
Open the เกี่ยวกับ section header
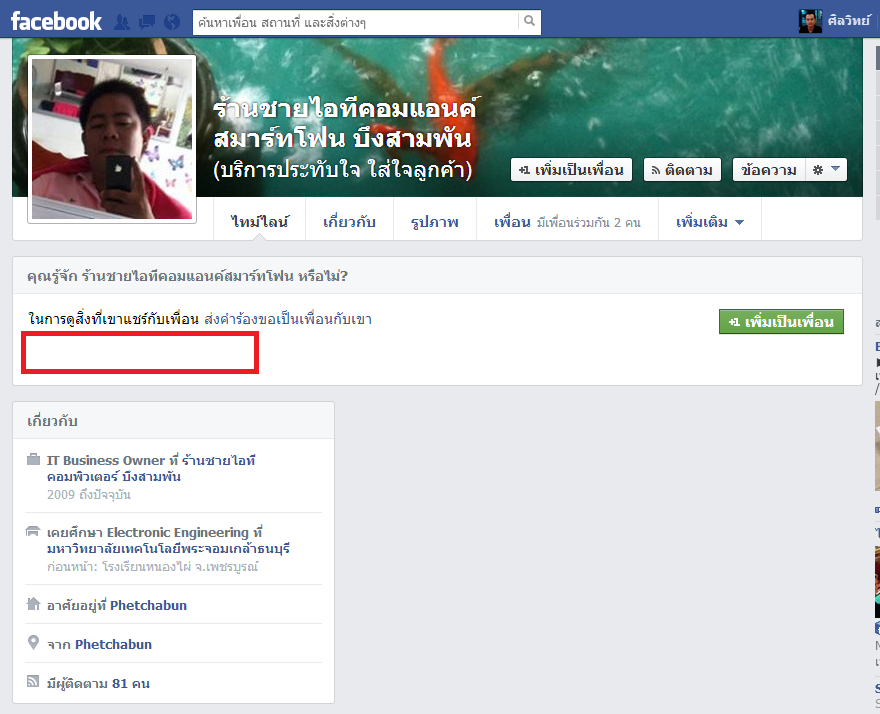coord(52,420)
